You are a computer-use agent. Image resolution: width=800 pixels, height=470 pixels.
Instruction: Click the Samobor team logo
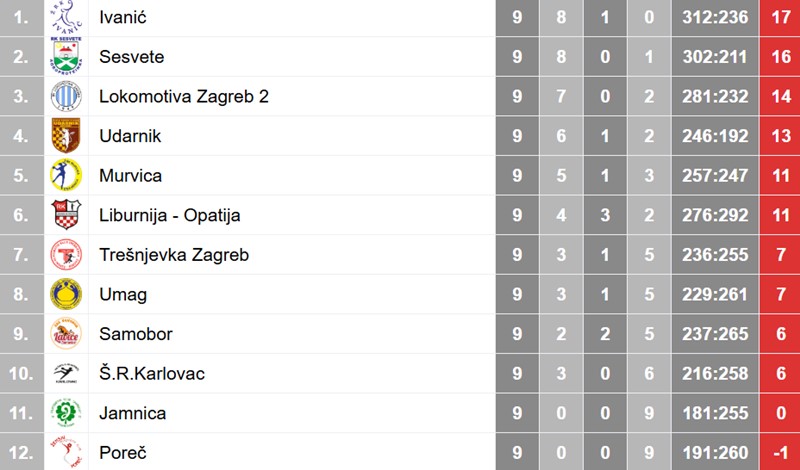67,333
